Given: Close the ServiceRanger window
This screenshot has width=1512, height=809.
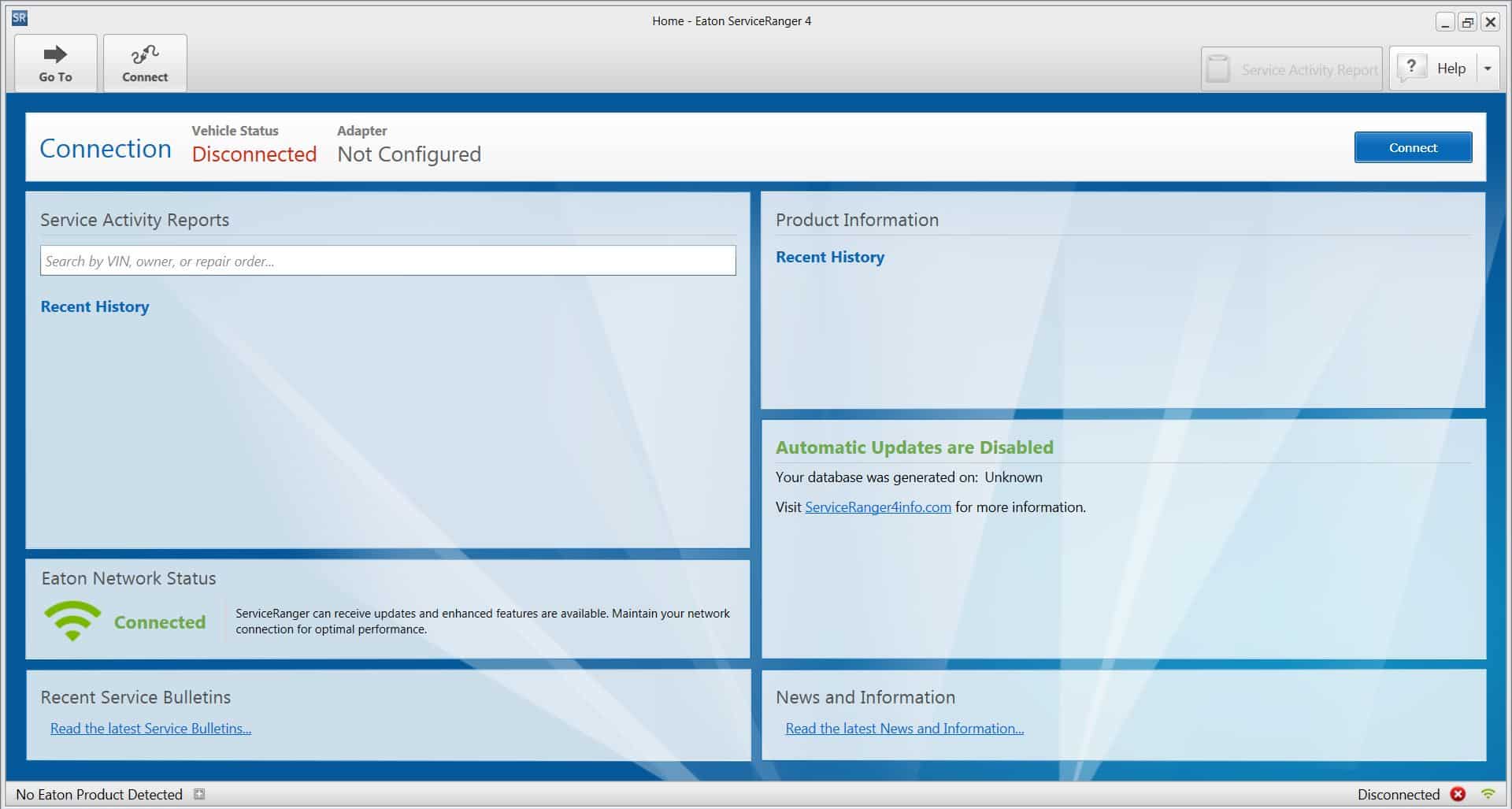Looking at the screenshot, I should coord(1491,22).
